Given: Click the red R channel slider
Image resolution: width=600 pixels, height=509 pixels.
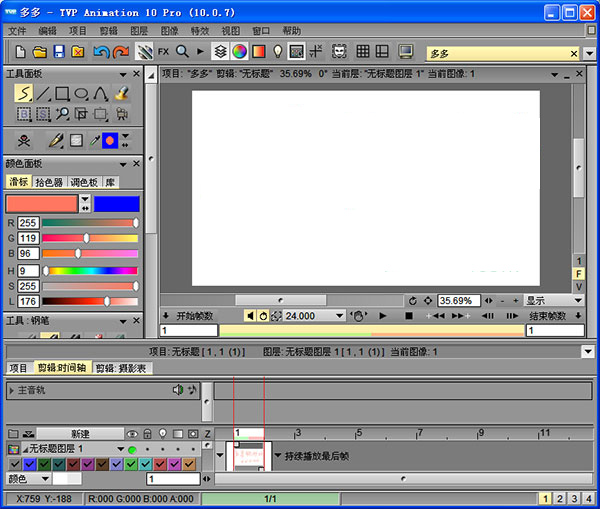Looking at the screenshot, I should tap(88, 223).
